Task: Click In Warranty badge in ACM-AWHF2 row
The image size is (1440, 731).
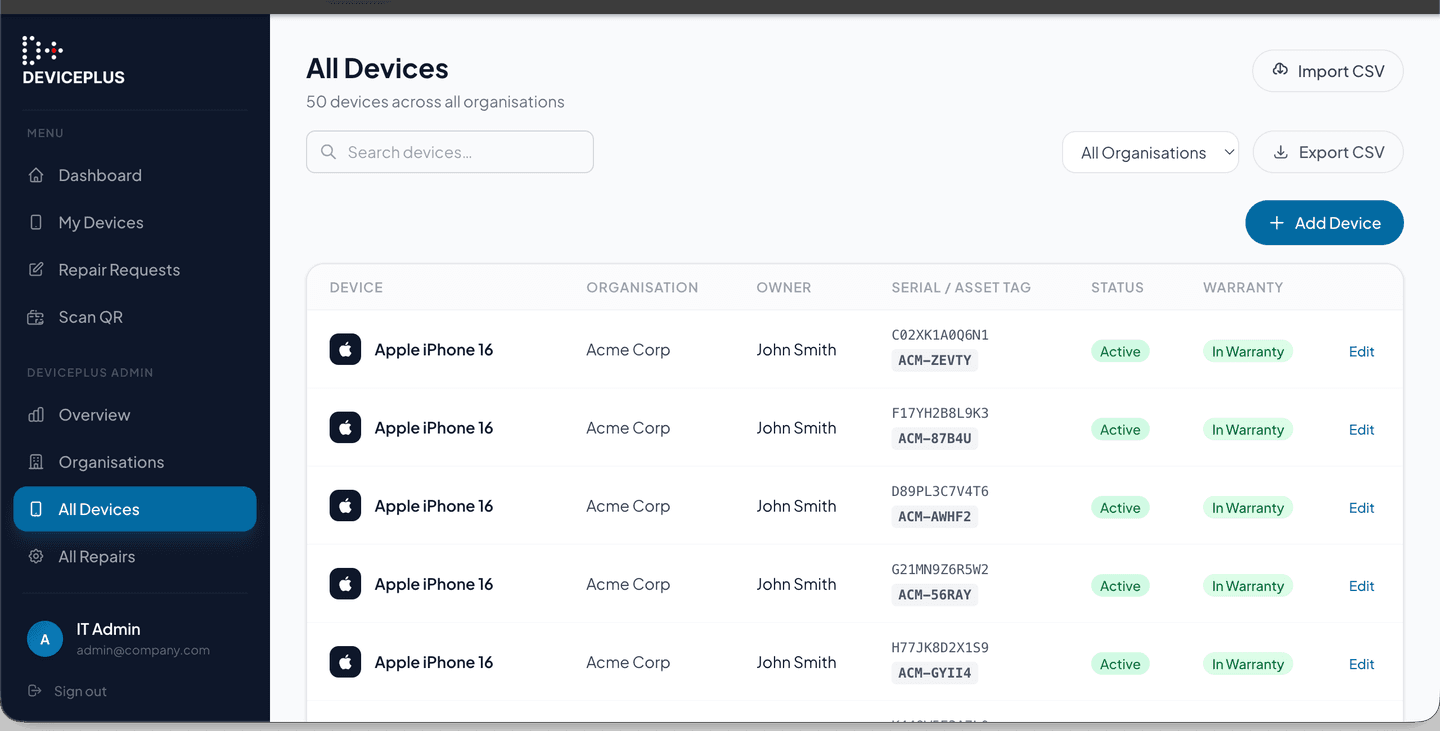Action: point(1248,507)
